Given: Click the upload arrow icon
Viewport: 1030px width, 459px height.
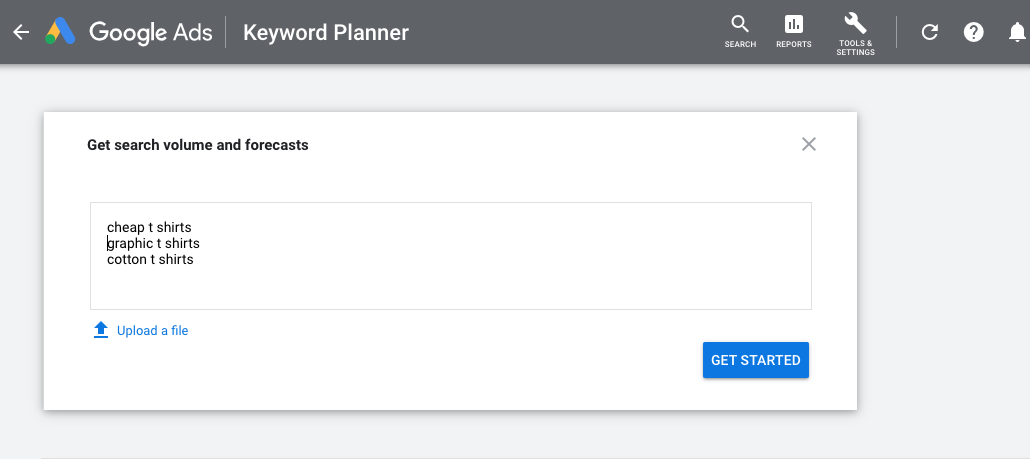Looking at the screenshot, I should pos(100,330).
